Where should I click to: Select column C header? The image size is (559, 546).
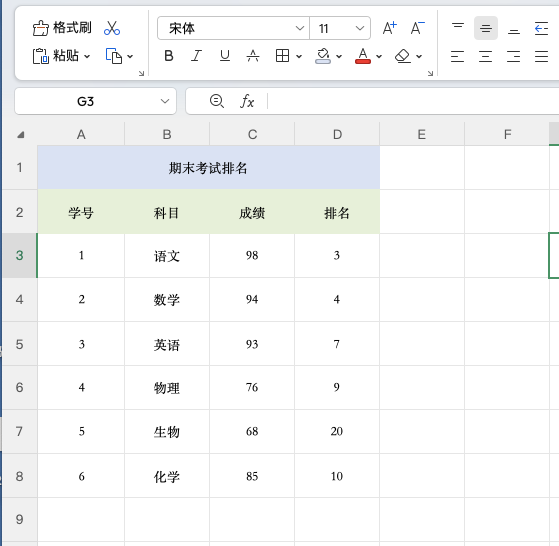(x=252, y=134)
